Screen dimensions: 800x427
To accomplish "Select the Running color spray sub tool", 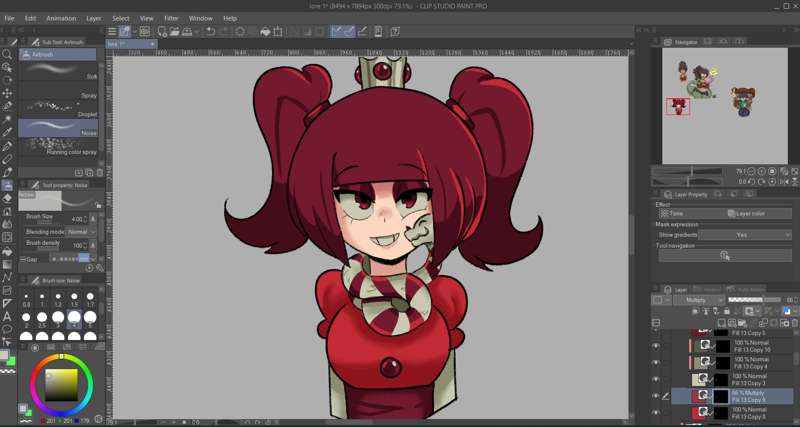I will 58,147.
